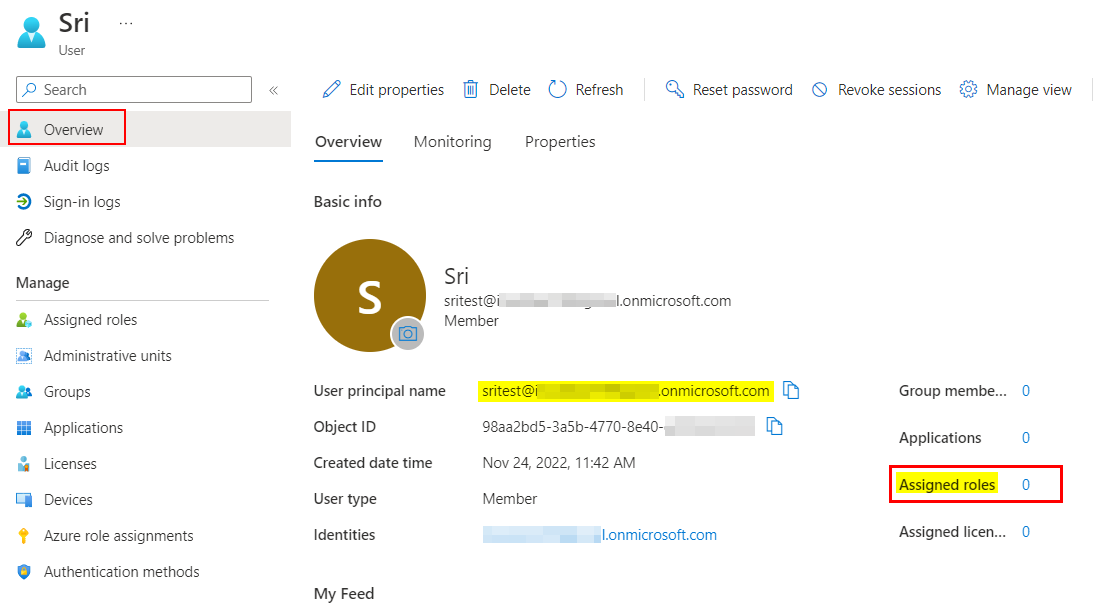Open the ellipsis menu beside Sri

click(x=126, y=23)
